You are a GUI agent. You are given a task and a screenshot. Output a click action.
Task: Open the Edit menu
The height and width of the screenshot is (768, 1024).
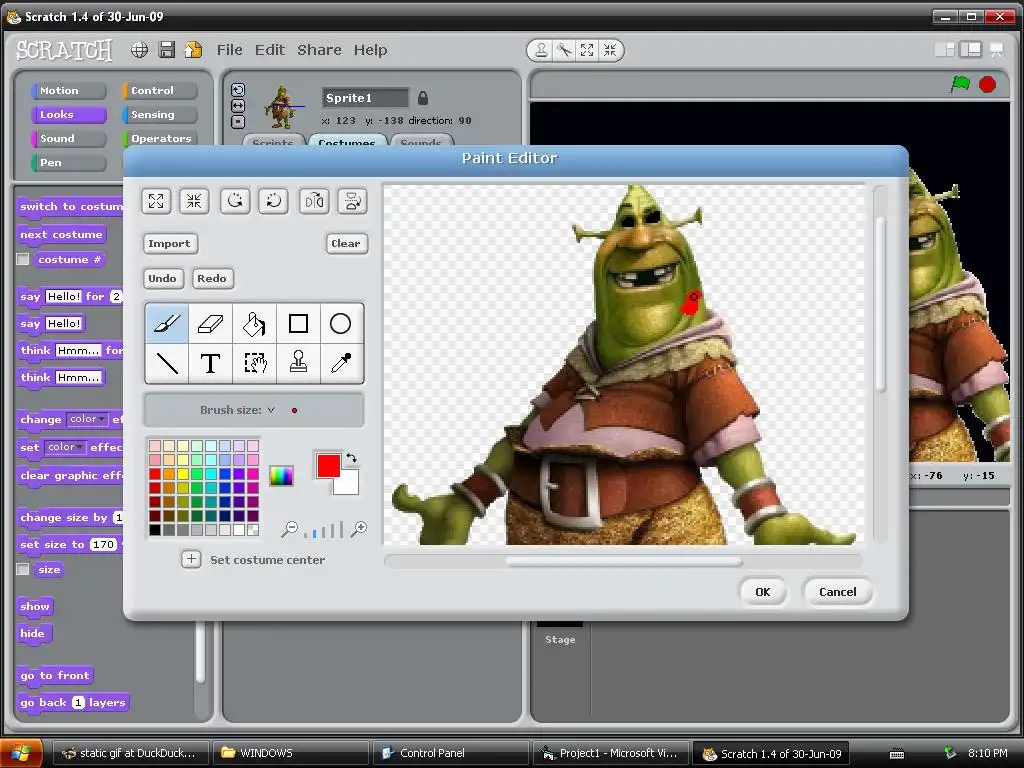270,50
